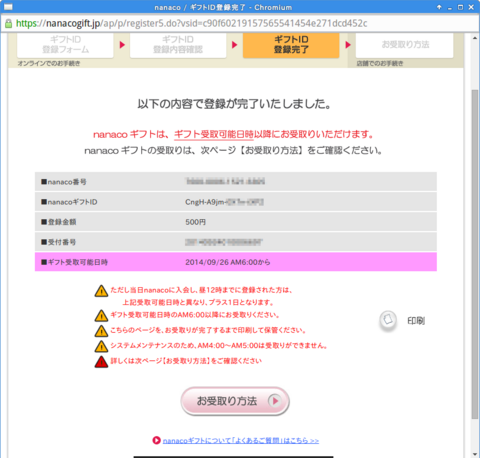The height and width of the screenshot is (458, 480).
Task: Click the scrollbar down arrow
Action: coord(475,454)
